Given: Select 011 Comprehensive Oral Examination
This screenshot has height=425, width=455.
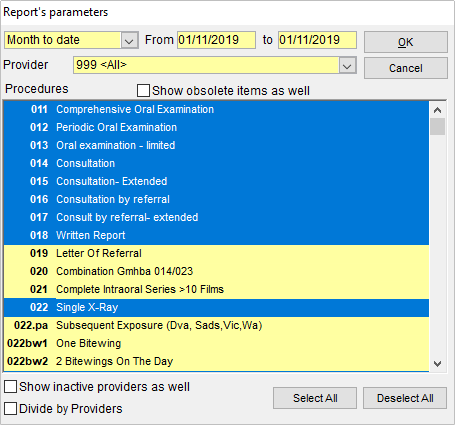Looking at the screenshot, I should tap(216, 109).
